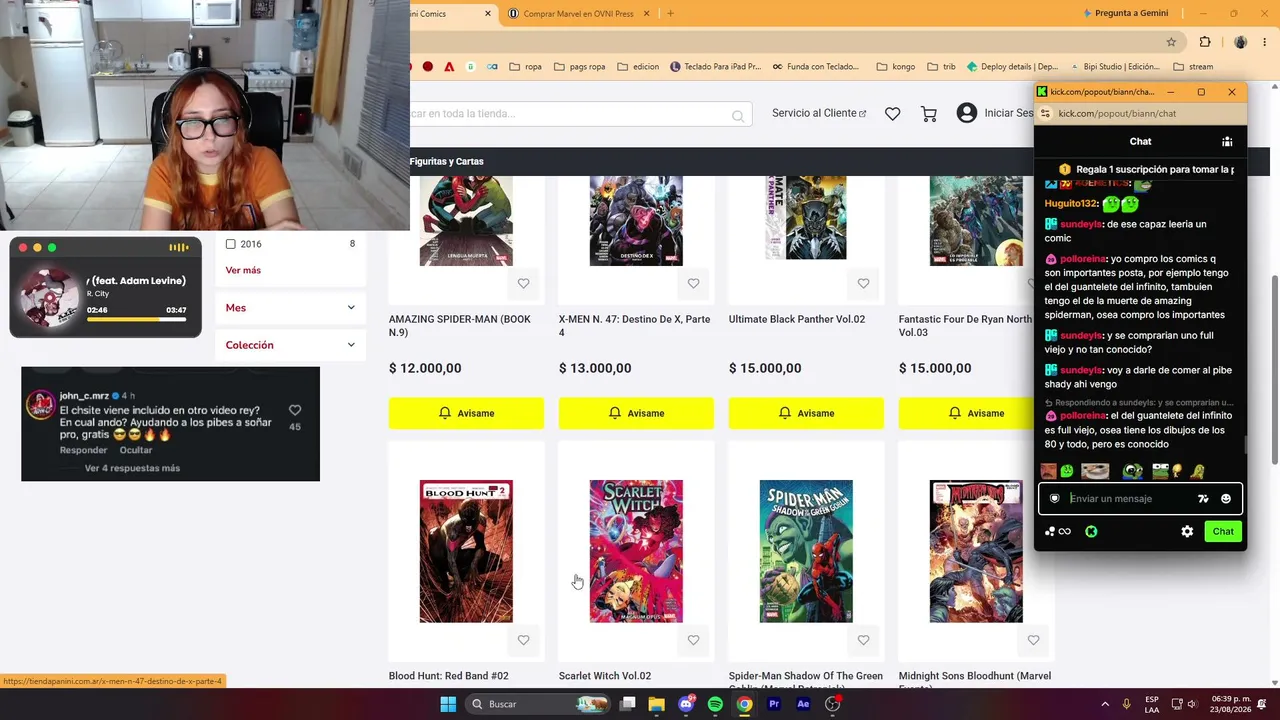The image size is (1280, 720).
Task: Click the Chrome profile avatar
Action: (1241, 42)
